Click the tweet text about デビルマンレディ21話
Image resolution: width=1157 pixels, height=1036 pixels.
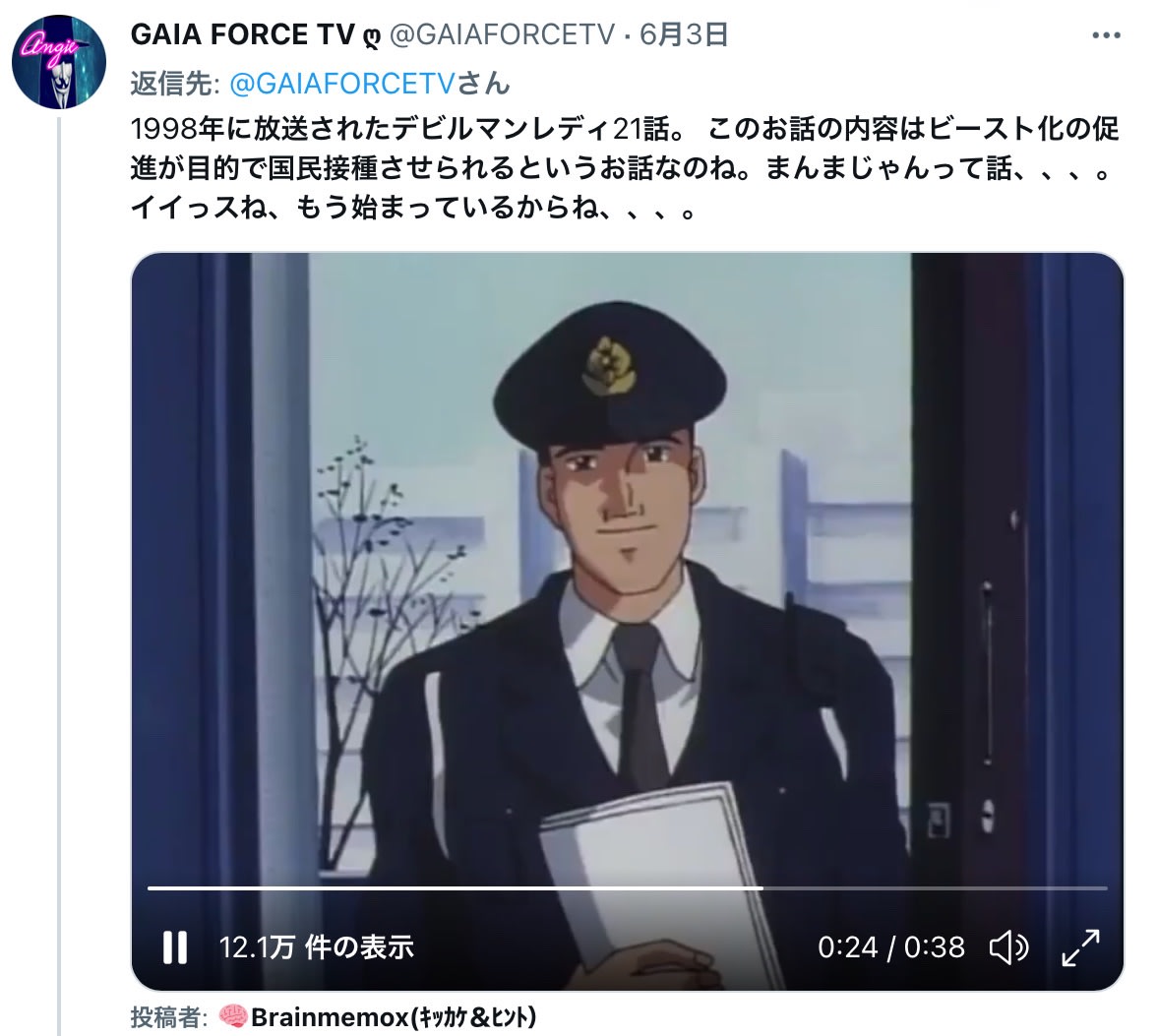[625, 169]
